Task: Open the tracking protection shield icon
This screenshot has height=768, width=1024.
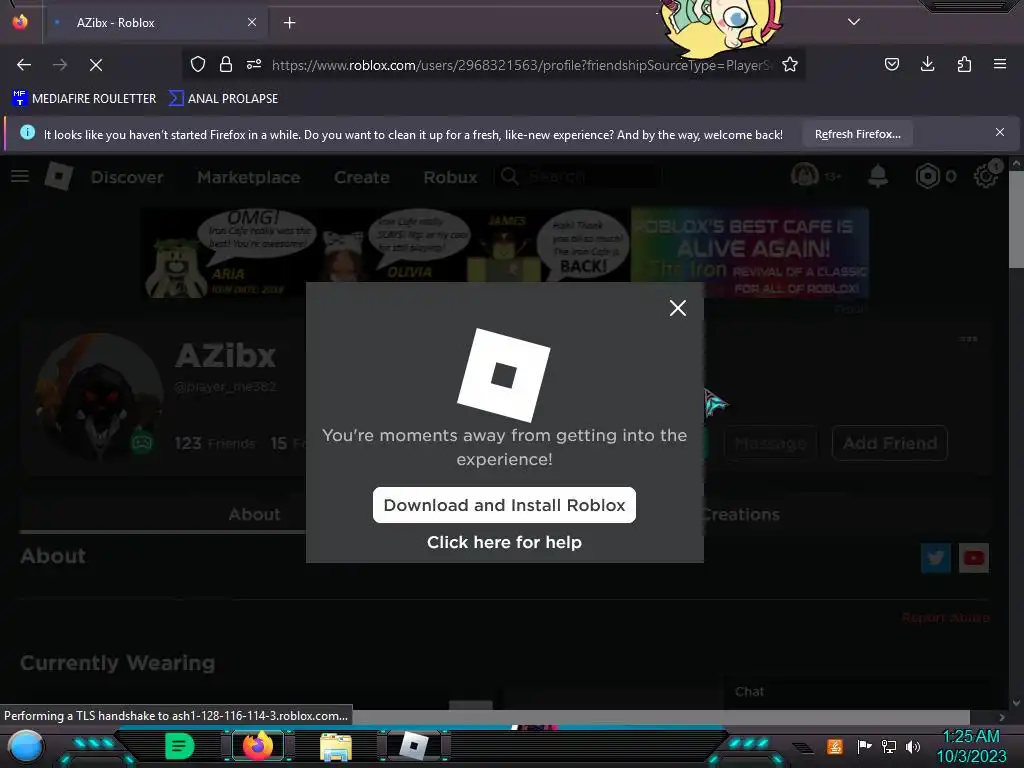Action: click(x=198, y=64)
